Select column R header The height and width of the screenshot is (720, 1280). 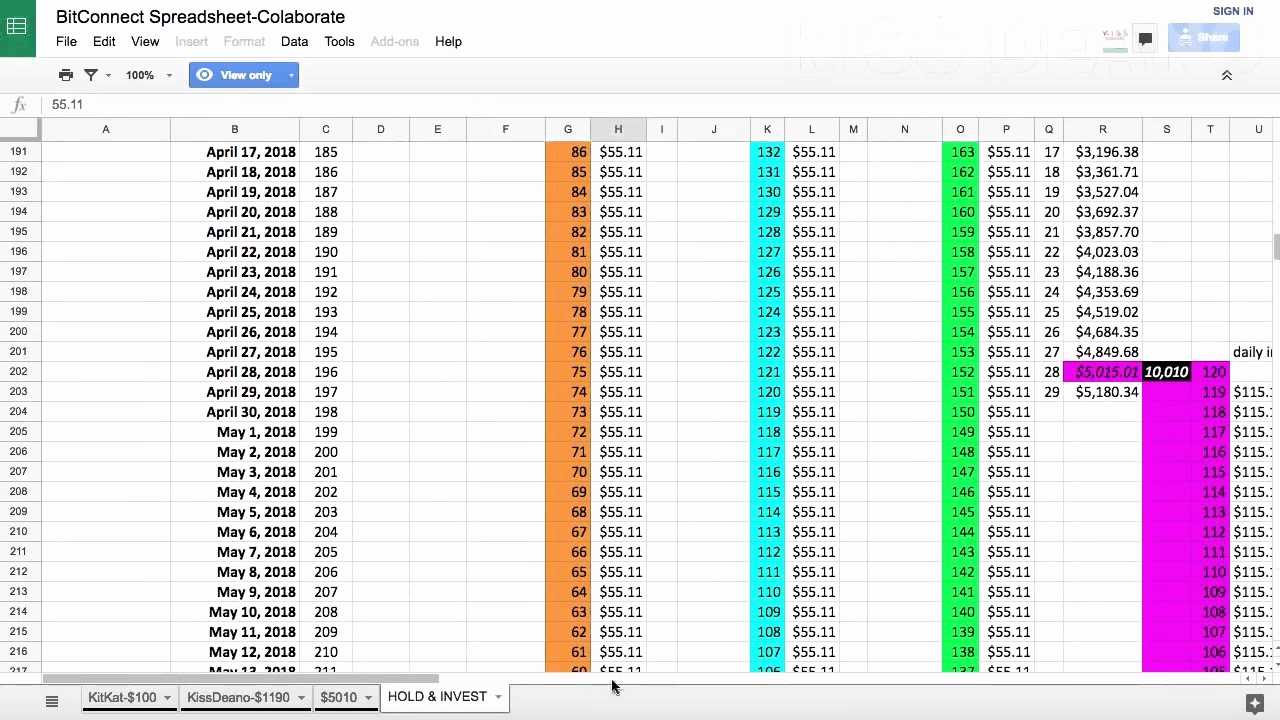1103,129
